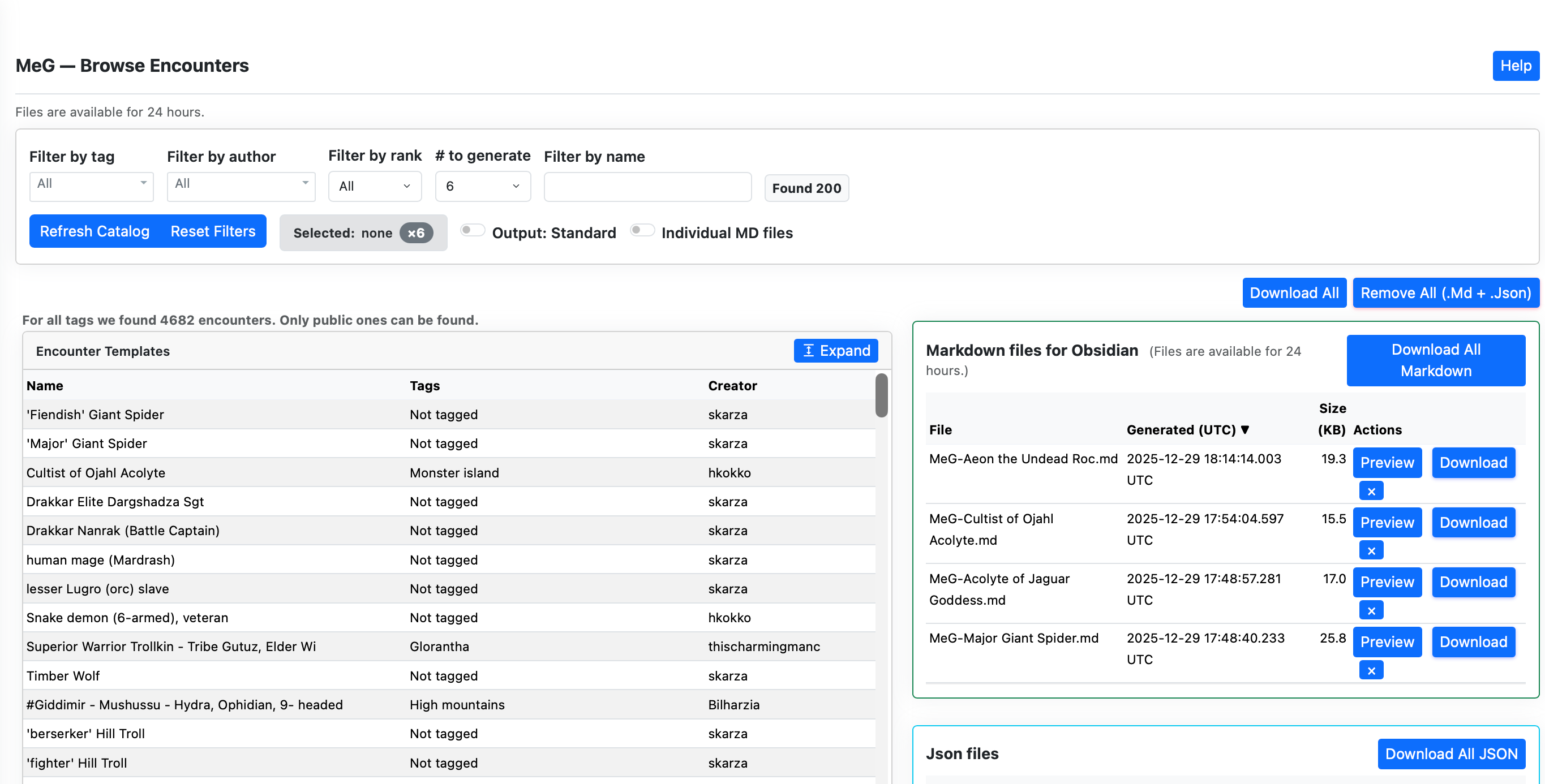1545x784 pixels.
Task: Focus the Filter by name field
Action: pos(647,188)
